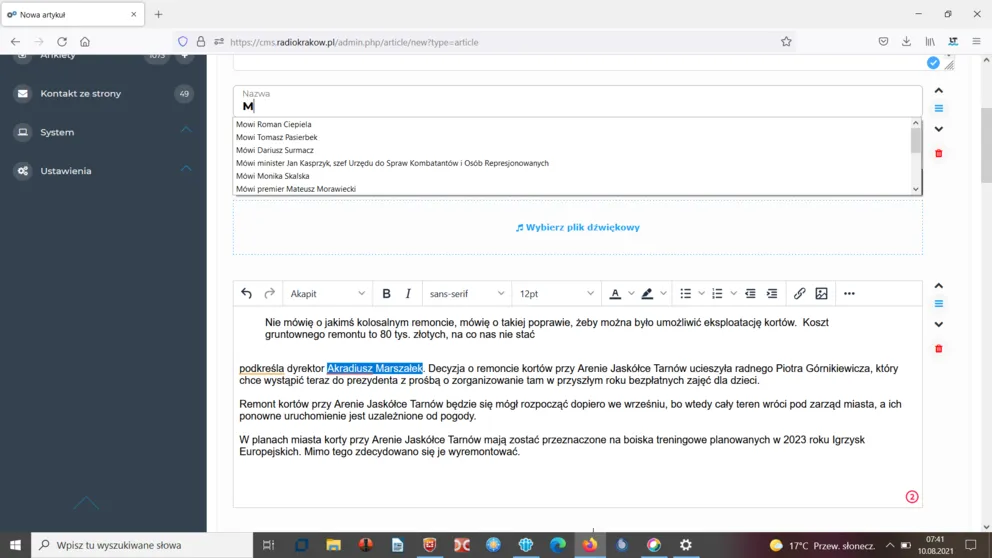Open the sans-serif font family dropdown
This screenshot has height=558, width=992.
pos(467,294)
